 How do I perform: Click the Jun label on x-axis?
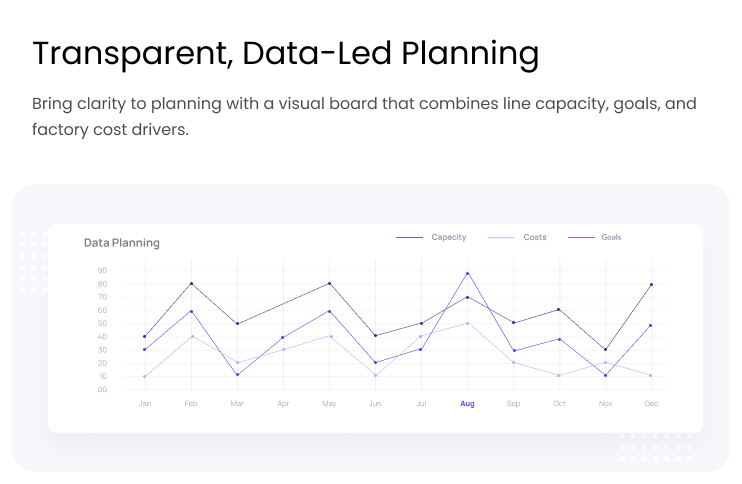click(x=375, y=404)
